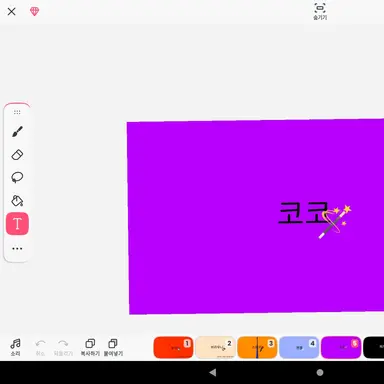
Task: Tap the 숨기기 hide button
Action: (320, 11)
